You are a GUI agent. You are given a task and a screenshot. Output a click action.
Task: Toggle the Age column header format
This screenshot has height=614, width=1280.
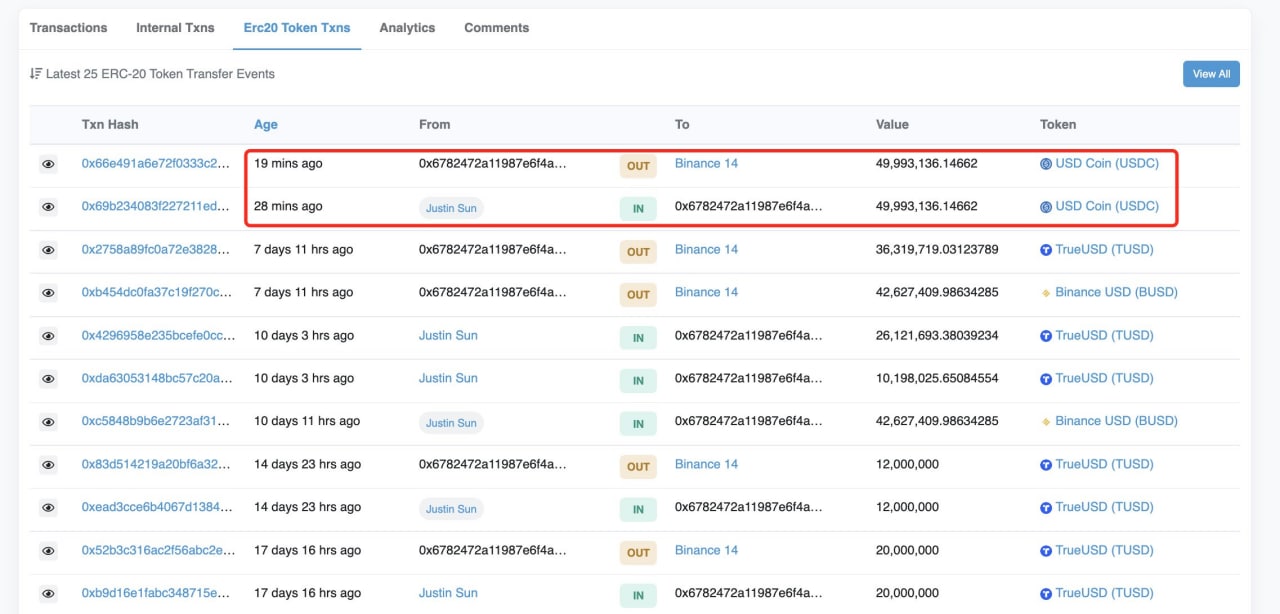tap(266, 125)
